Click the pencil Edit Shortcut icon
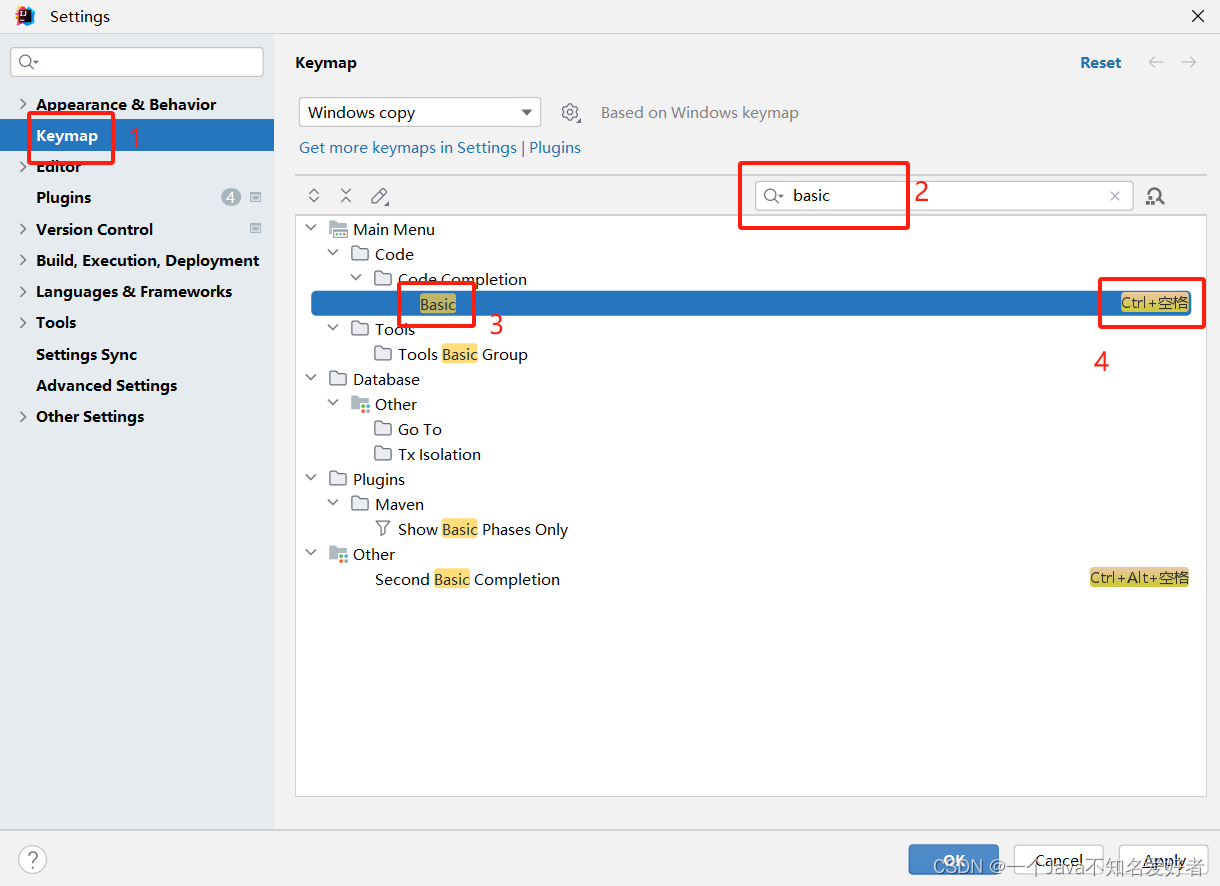 [379, 196]
